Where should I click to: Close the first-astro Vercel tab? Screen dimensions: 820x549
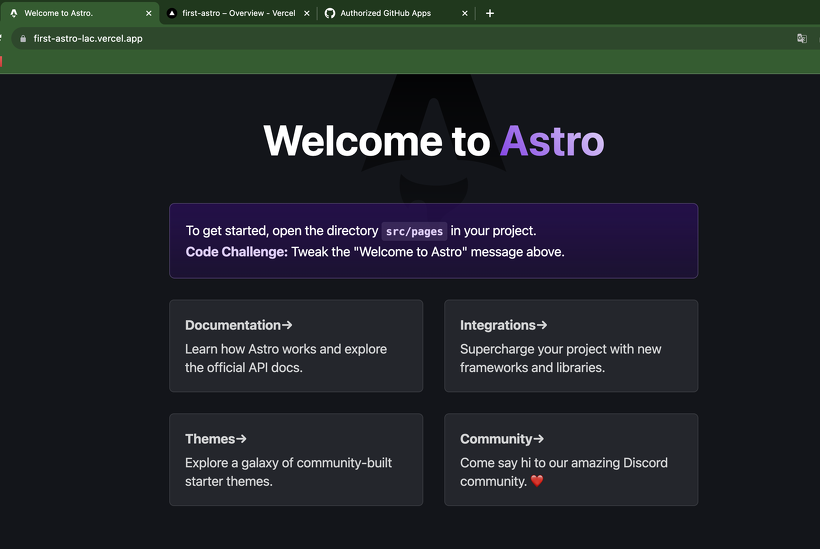(x=306, y=14)
